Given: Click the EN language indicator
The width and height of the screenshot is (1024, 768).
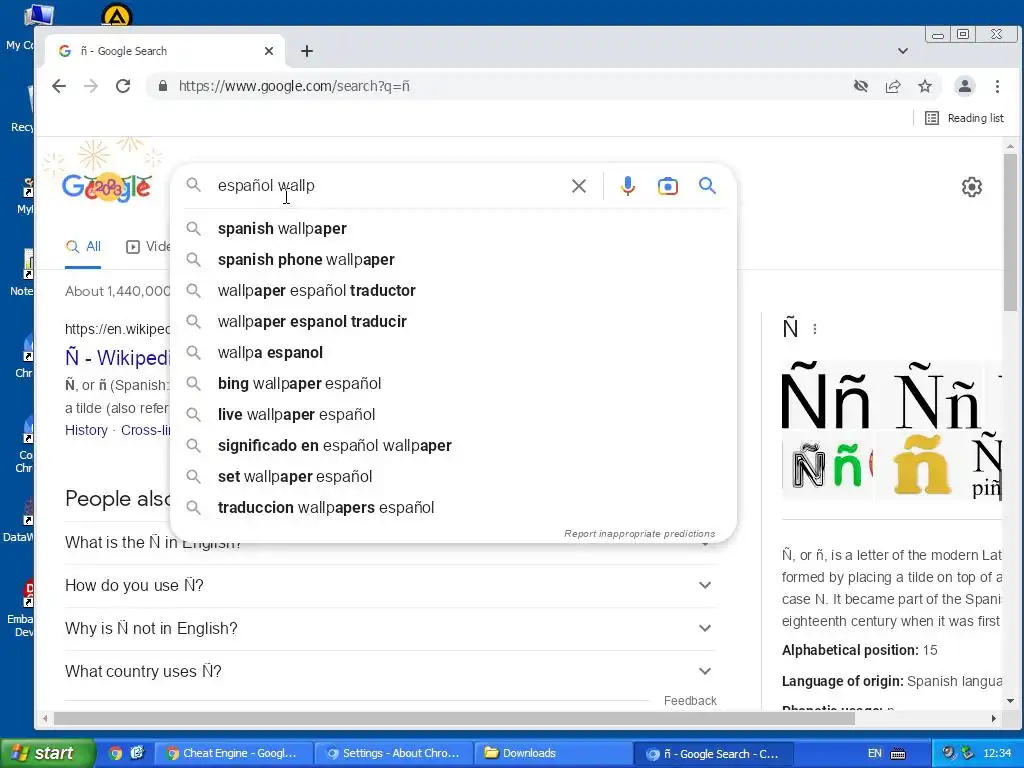Looking at the screenshot, I should (874, 754).
